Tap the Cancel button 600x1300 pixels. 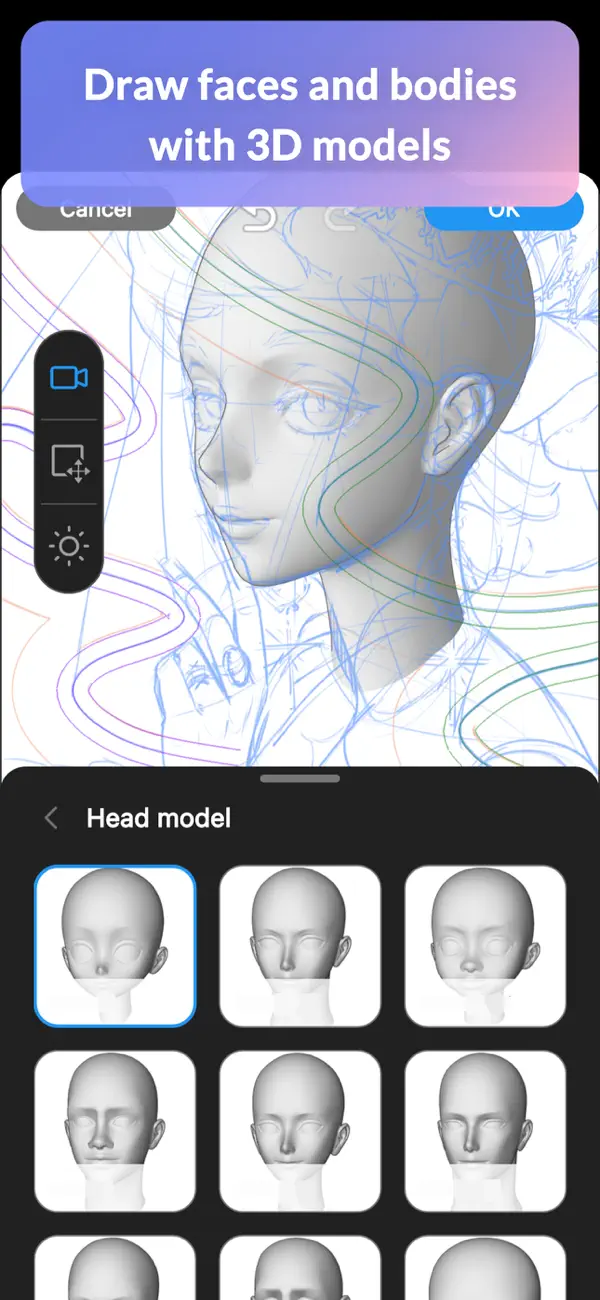tap(96, 208)
